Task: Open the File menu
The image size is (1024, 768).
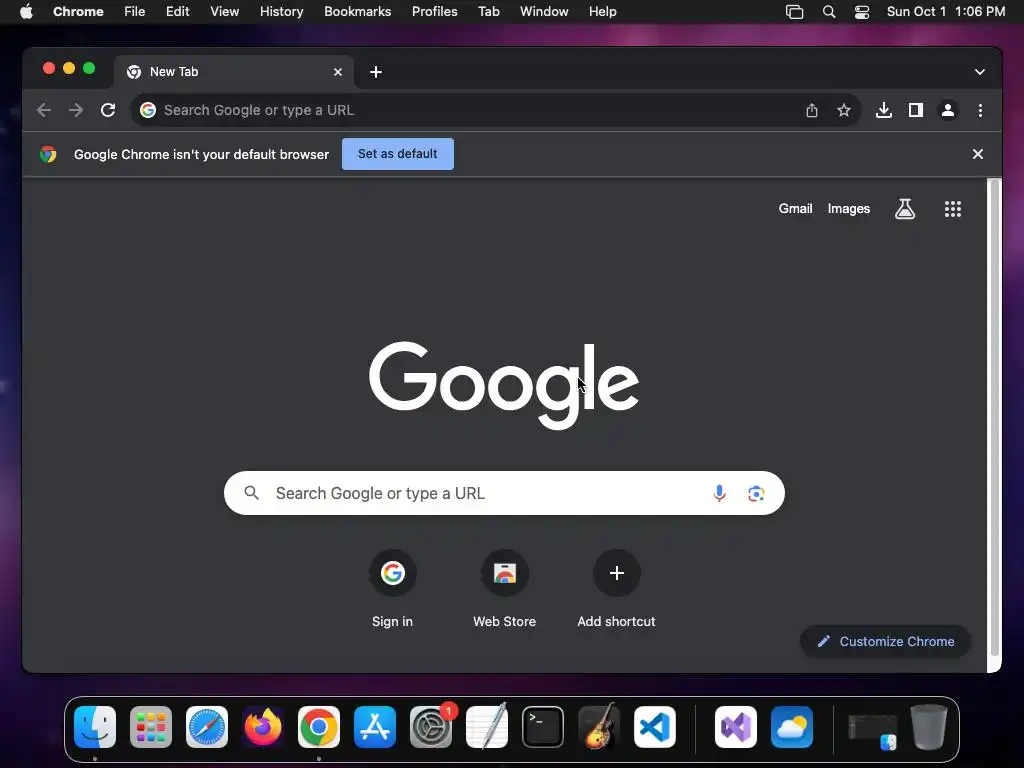Action: tap(135, 12)
